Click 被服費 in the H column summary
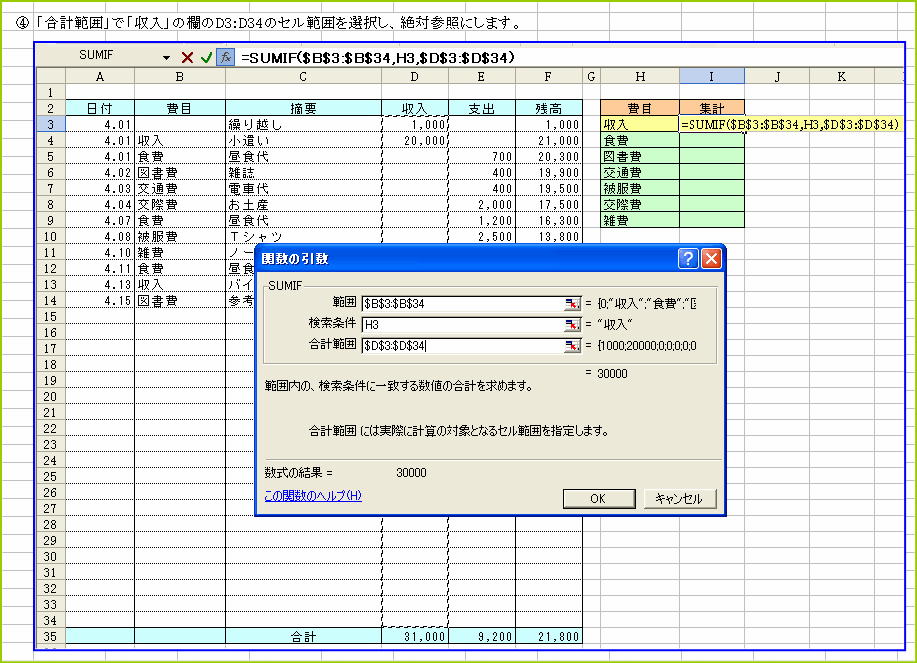 click(640, 188)
